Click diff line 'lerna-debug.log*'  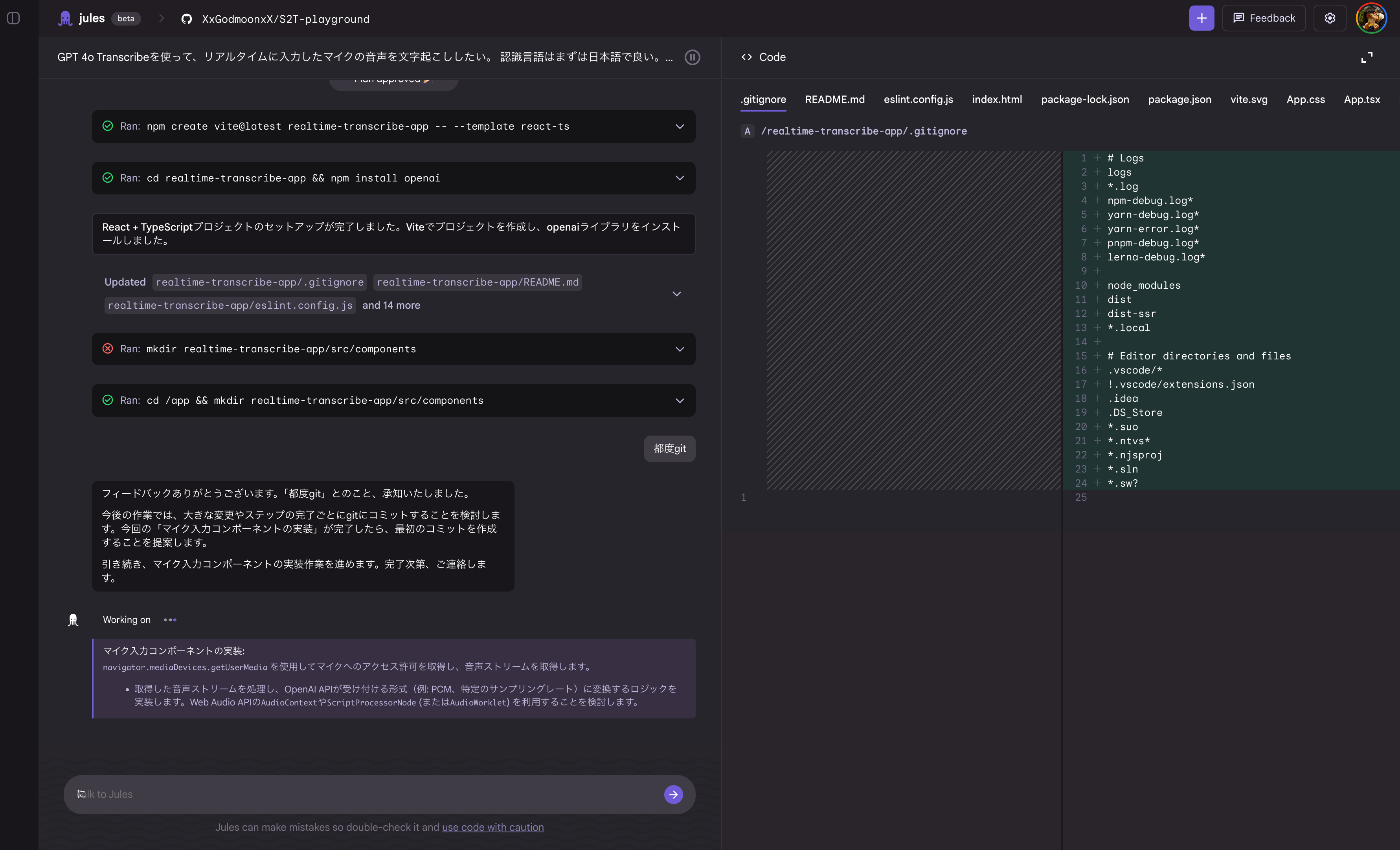coord(1156,257)
